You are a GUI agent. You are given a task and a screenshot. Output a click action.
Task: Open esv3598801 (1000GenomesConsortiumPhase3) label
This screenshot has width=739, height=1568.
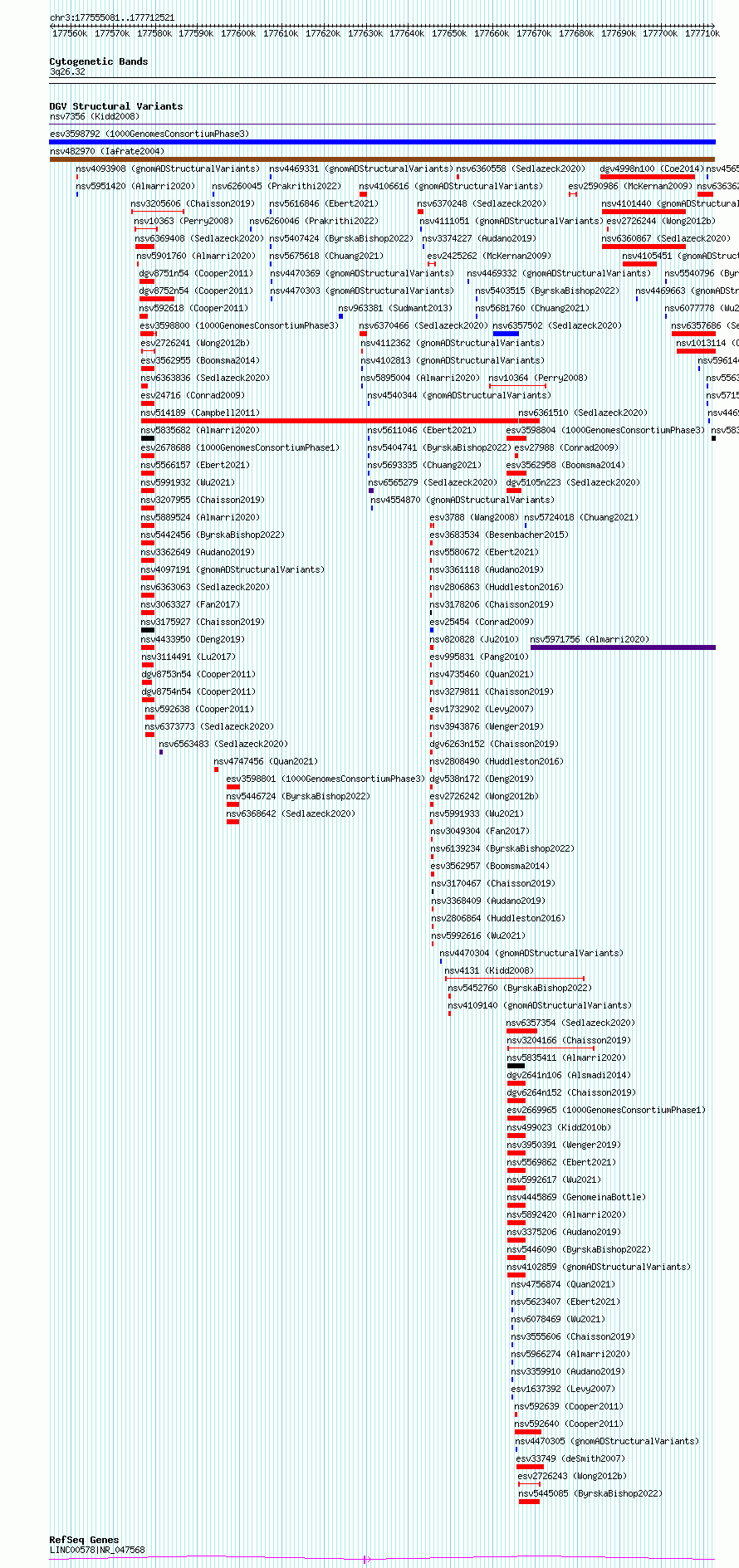pyautogui.click(x=325, y=779)
